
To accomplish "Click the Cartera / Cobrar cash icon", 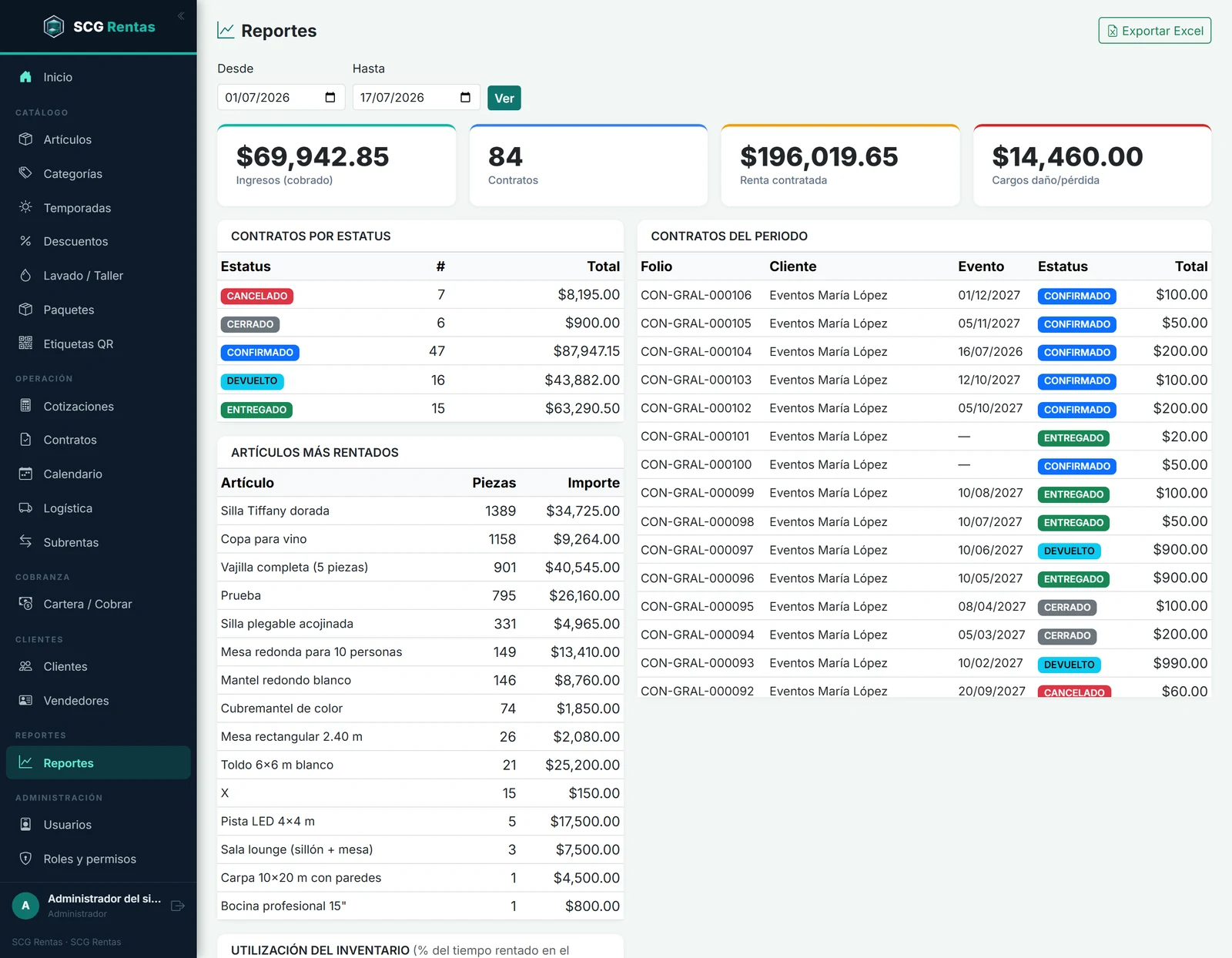I will pyautogui.click(x=25, y=604).
